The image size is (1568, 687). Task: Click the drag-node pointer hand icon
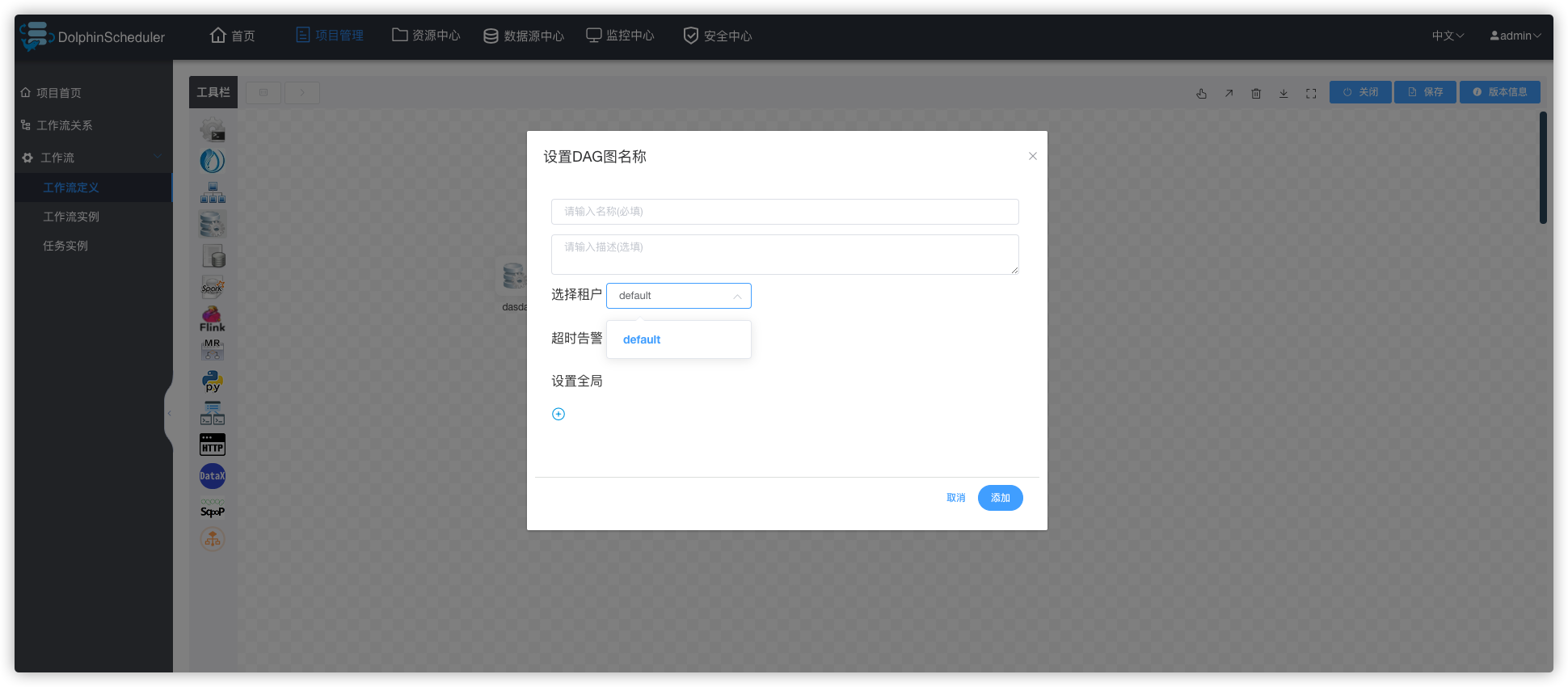tap(1202, 93)
